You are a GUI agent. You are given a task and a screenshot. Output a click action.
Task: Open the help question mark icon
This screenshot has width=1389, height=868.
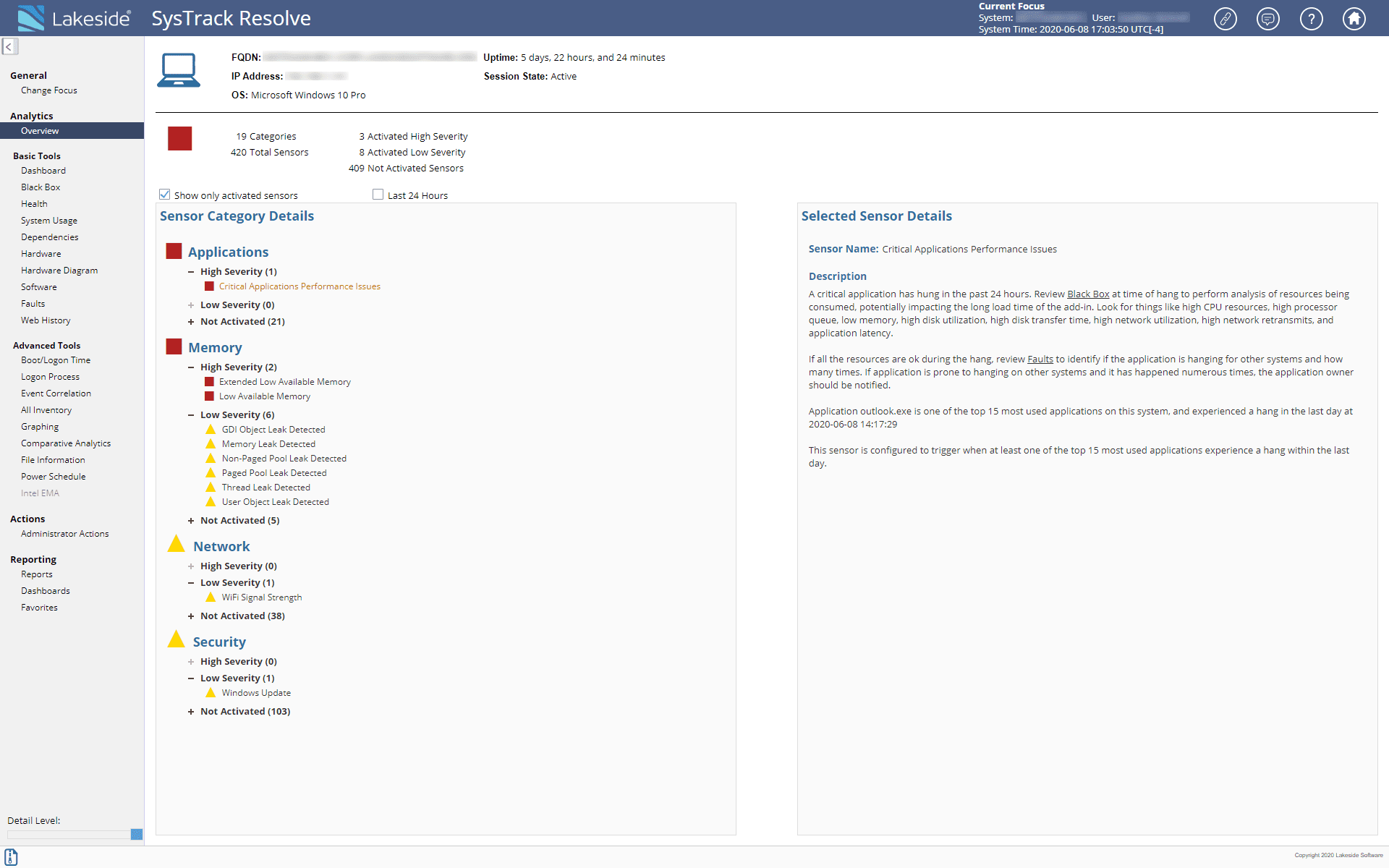tap(1311, 18)
